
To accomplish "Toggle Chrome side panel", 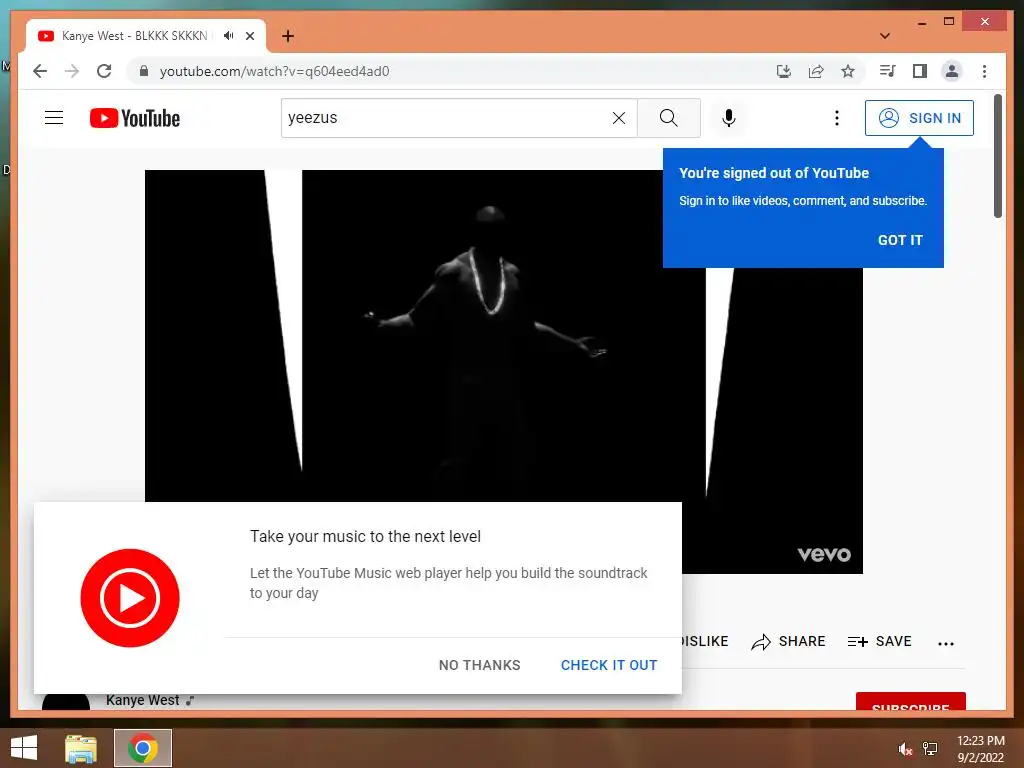I will pos(920,71).
